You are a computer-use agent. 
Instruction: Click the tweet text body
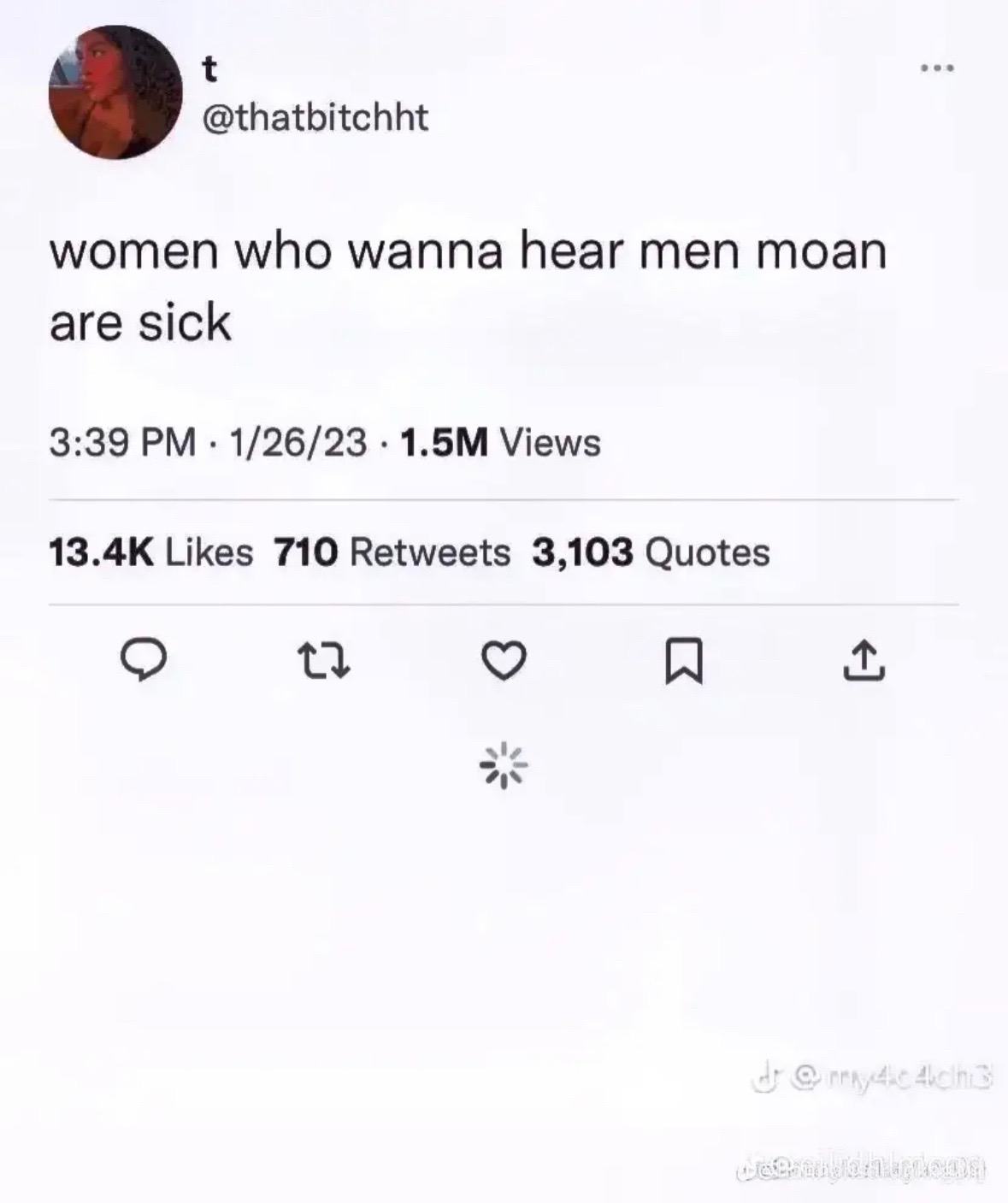click(x=468, y=286)
